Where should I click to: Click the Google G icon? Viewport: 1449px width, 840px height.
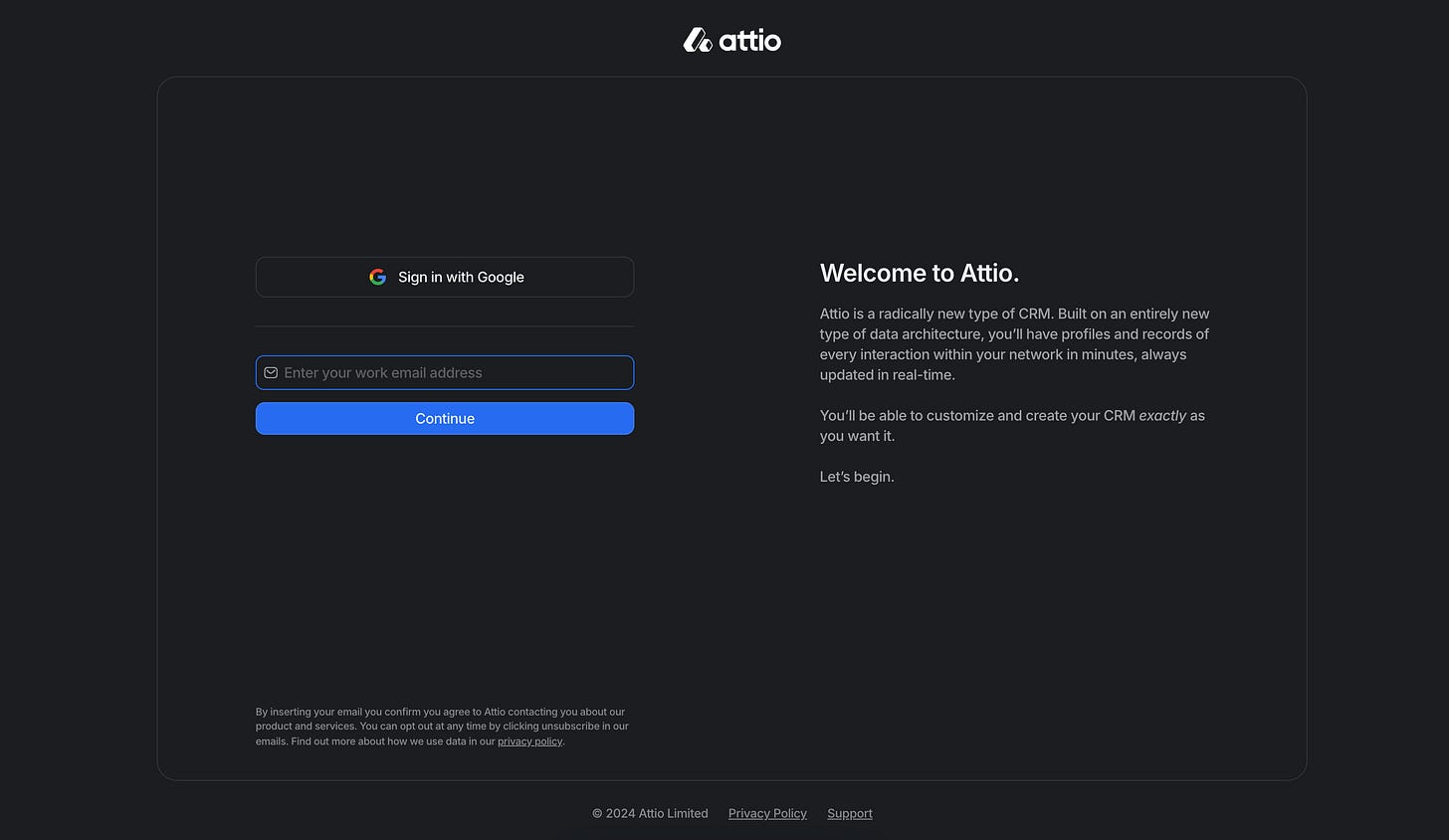pyautogui.click(x=377, y=277)
